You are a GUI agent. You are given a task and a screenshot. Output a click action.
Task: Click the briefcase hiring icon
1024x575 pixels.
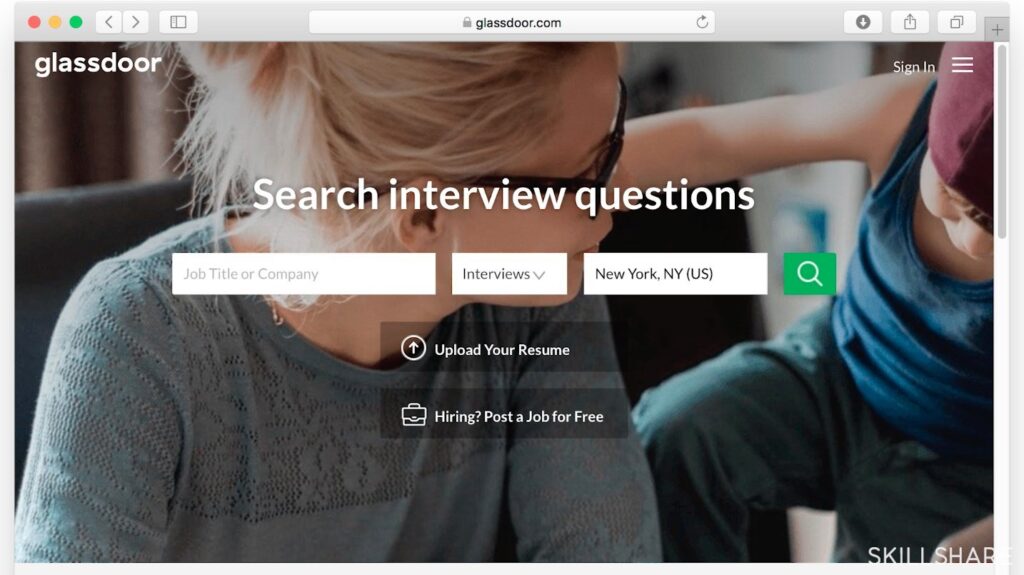[x=413, y=415]
